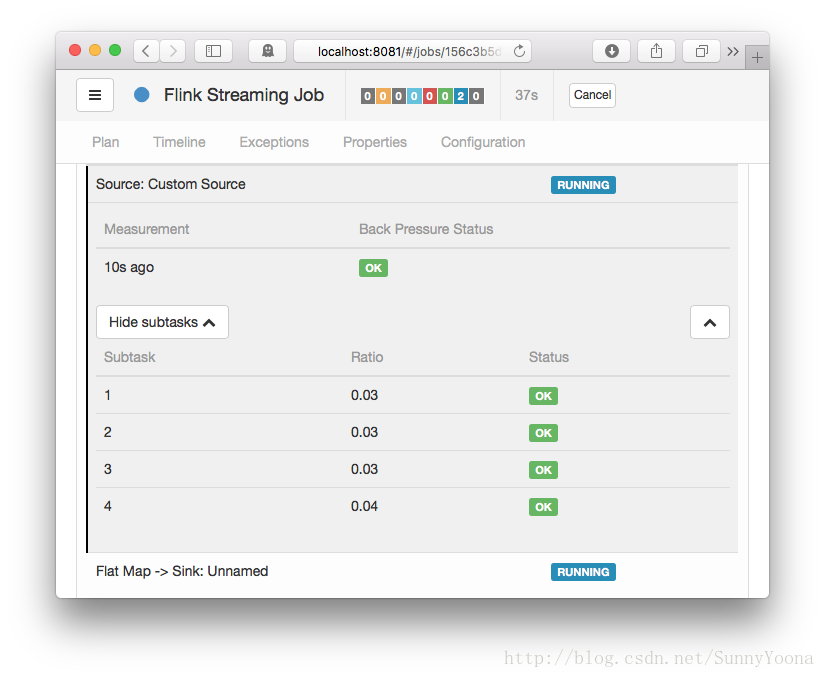
Task: Click subtask number 3 cell
Action: pyautogui.click(x=107, y=469)
